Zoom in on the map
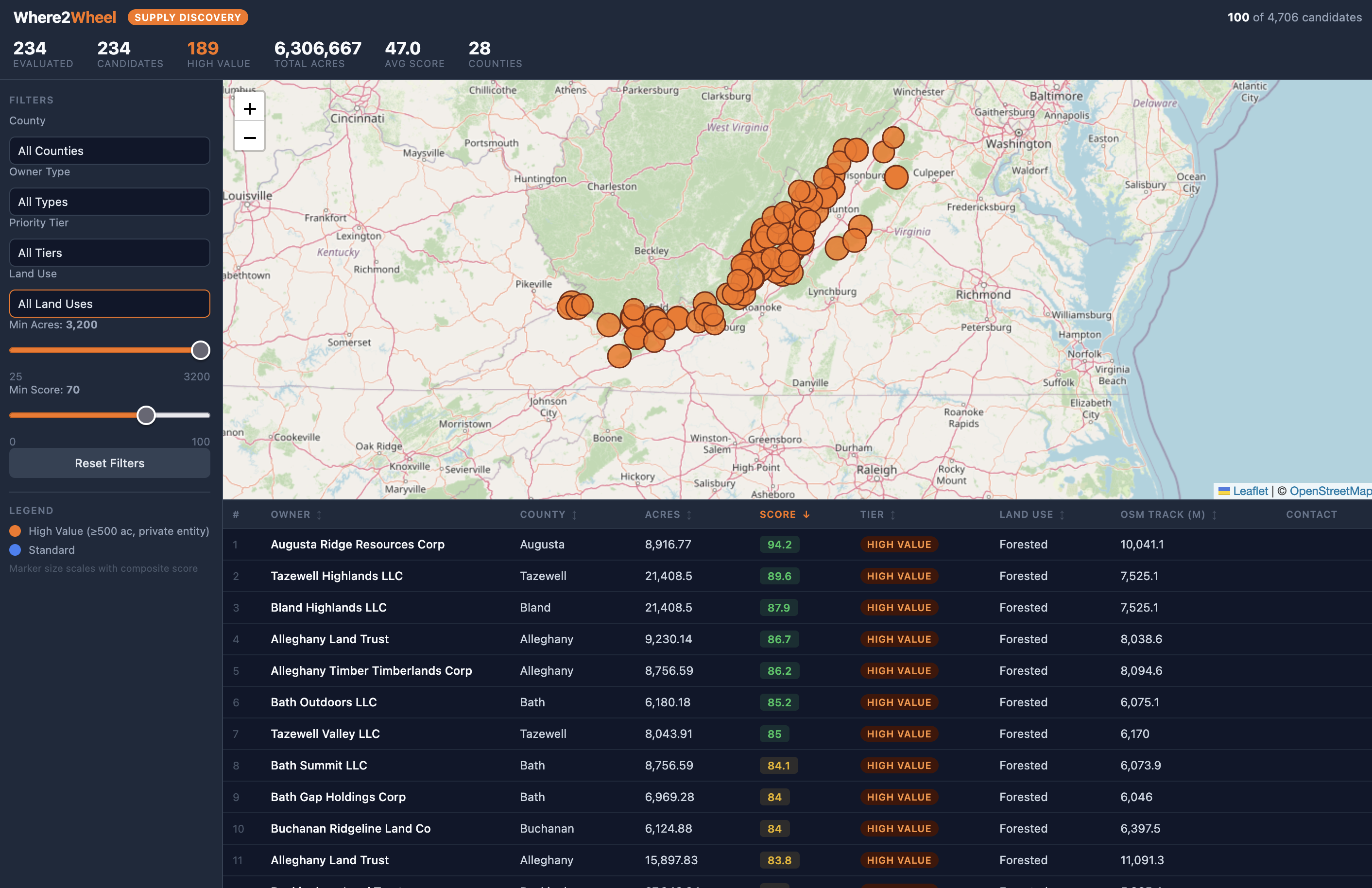Image resolution: width=1372 pixels, height=888 pixels. click(249, 108)
